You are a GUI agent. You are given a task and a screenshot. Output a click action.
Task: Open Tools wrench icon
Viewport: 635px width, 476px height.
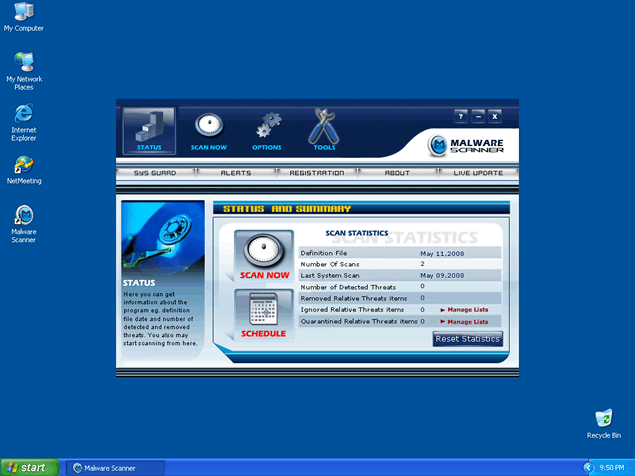(x=324, y=127)
